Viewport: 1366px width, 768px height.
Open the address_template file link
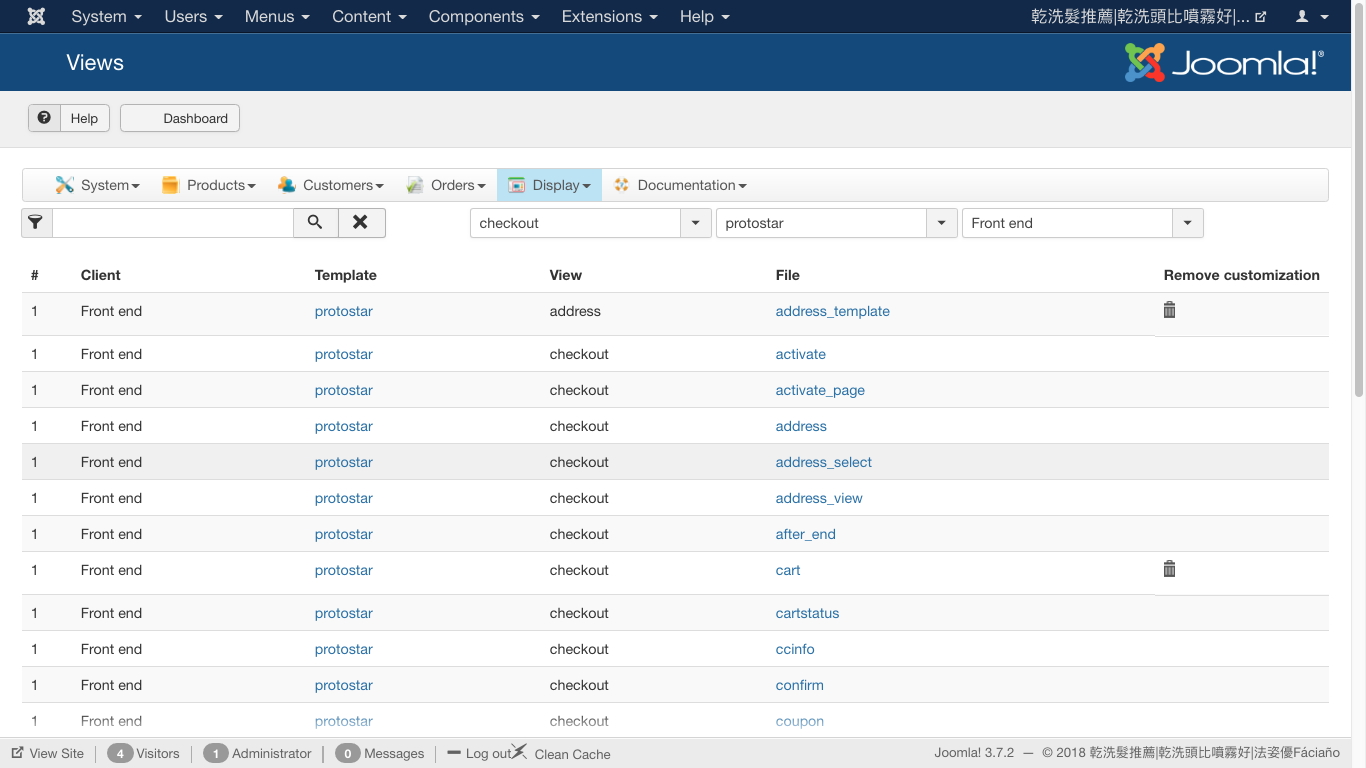pyautogui.click(x=833, y=311)
